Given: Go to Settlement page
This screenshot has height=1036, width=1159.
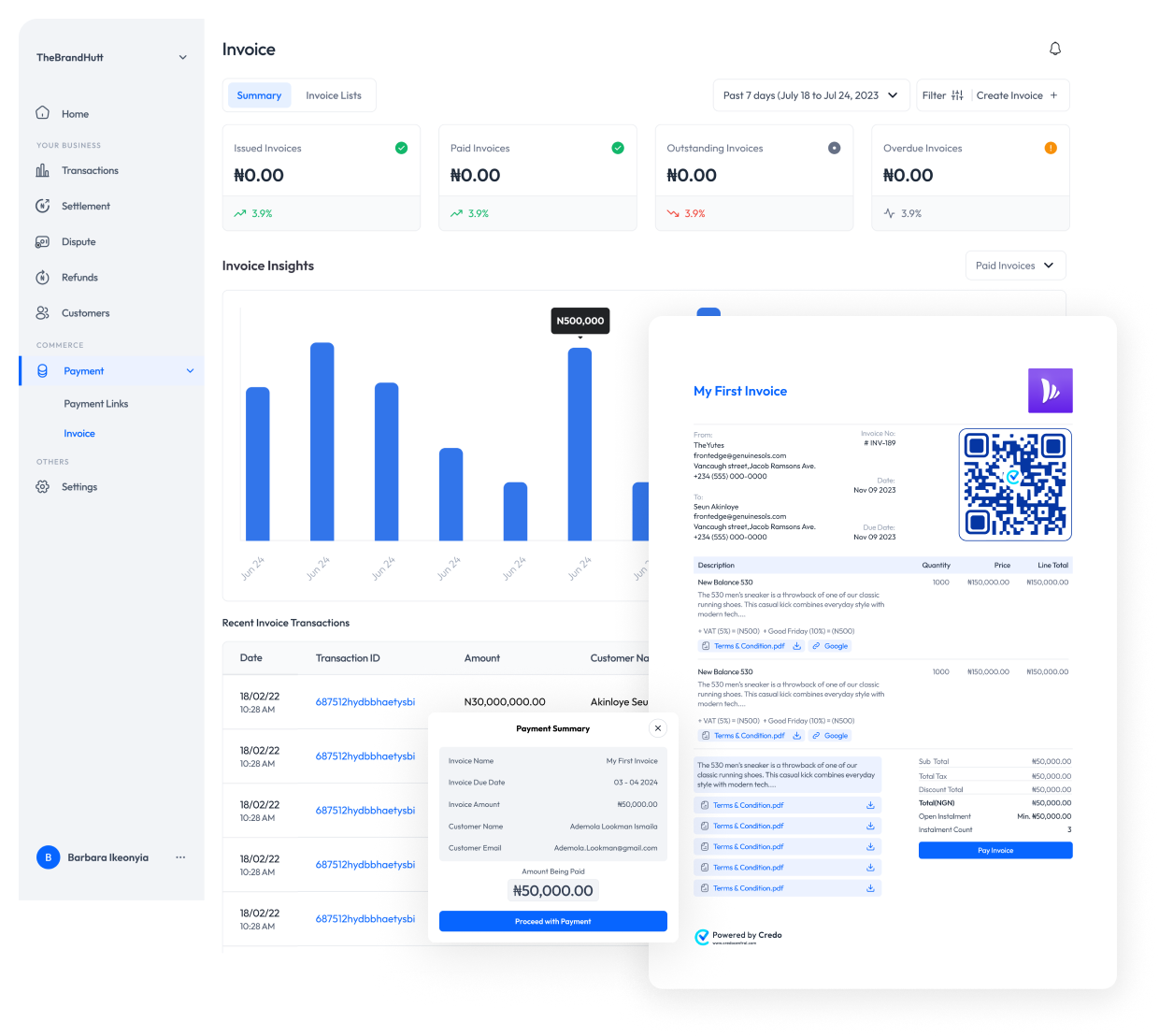Looking at the screenshot, I should point(86,206).
